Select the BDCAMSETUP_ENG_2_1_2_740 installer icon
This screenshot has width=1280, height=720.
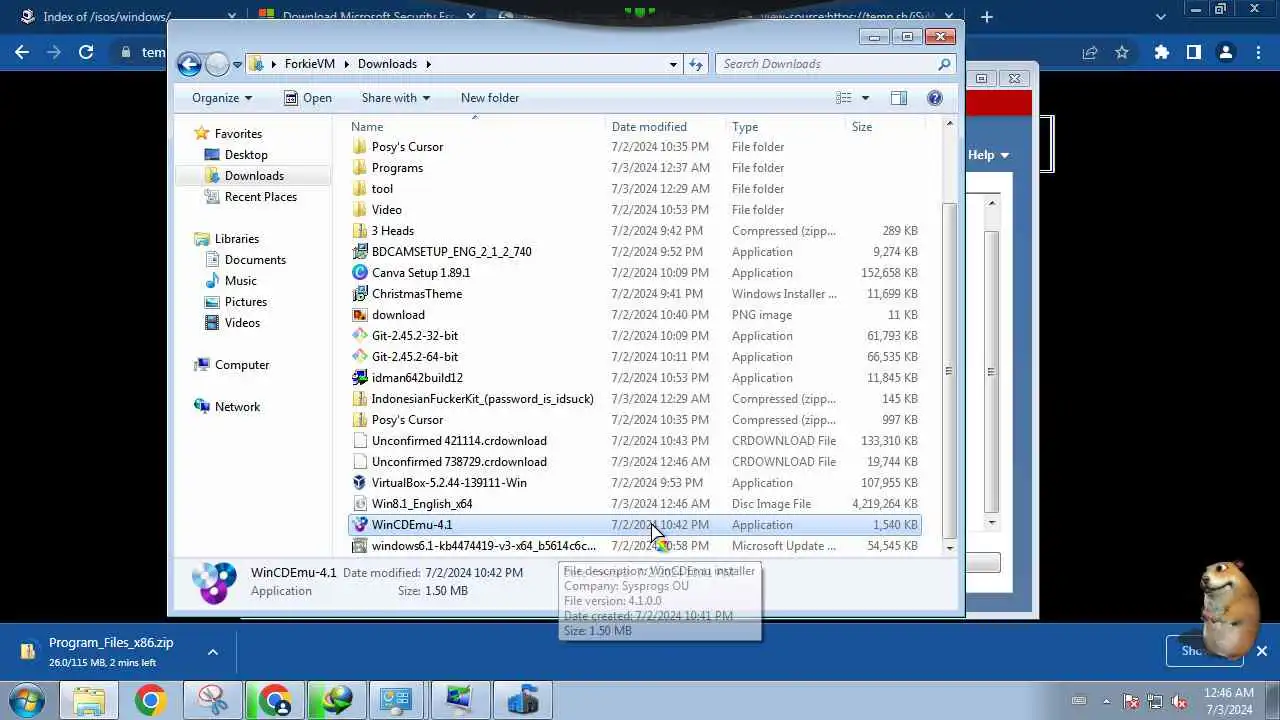[x=360, y=252]
